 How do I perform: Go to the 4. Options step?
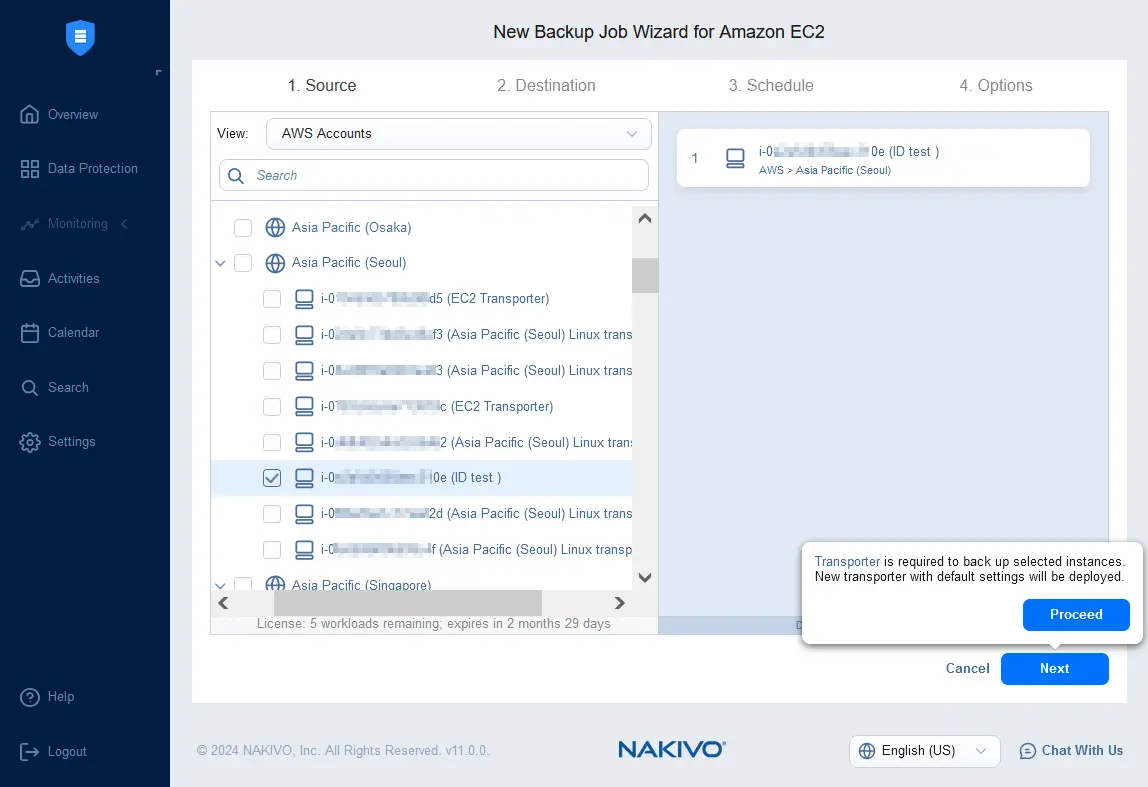[996, 86]
